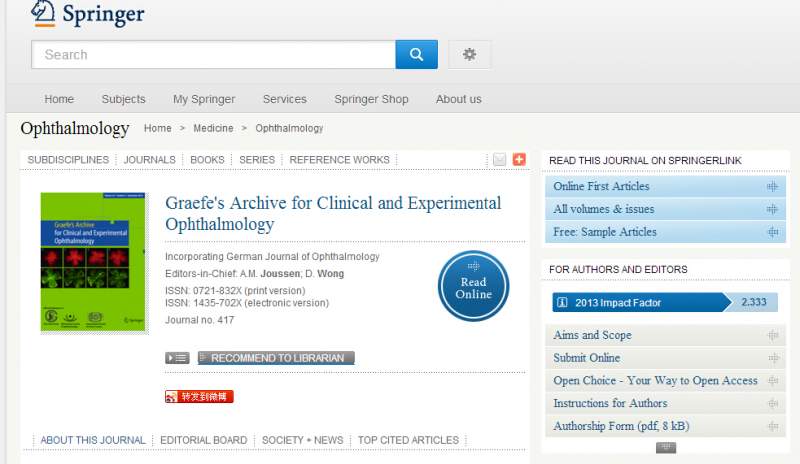800x464 pixels.
Task: Click the Editors-in-Chief Joussen, Wong line
Action: (x=255, y=274)
